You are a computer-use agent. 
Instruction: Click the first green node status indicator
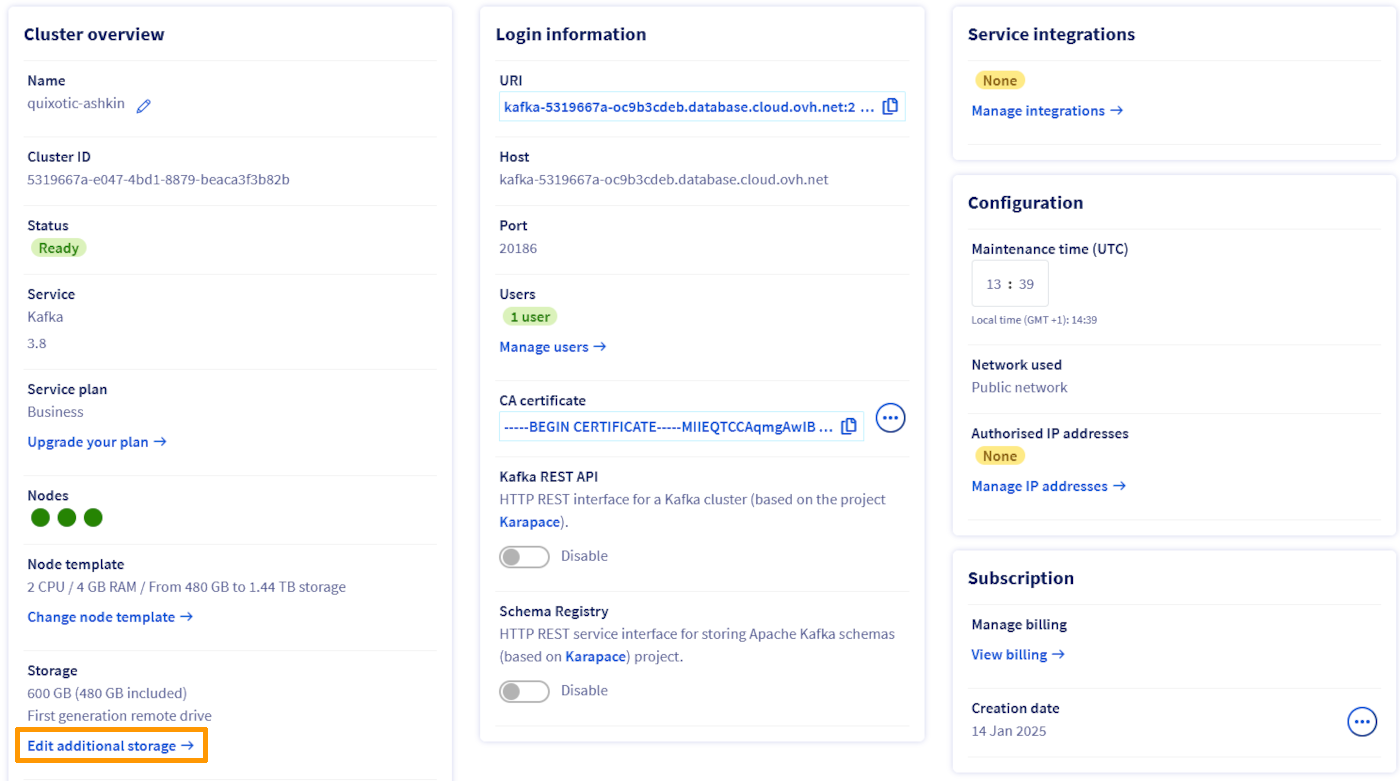tap(40, 517)
